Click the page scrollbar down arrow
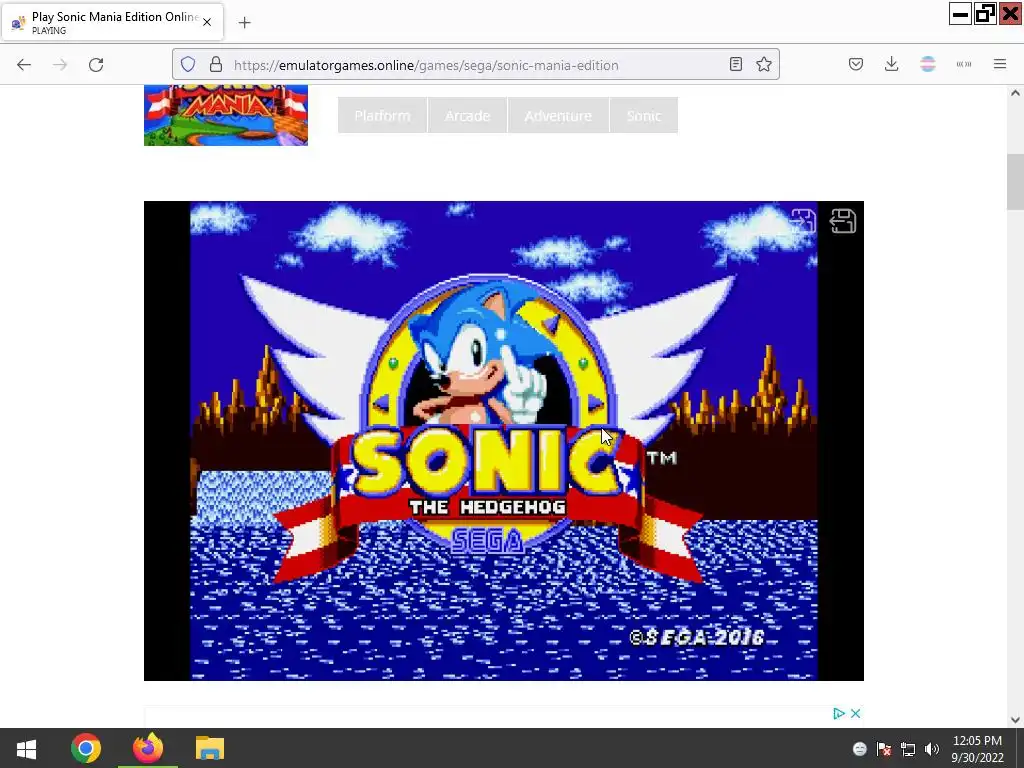1024x768 pixels. point(1015,720)
